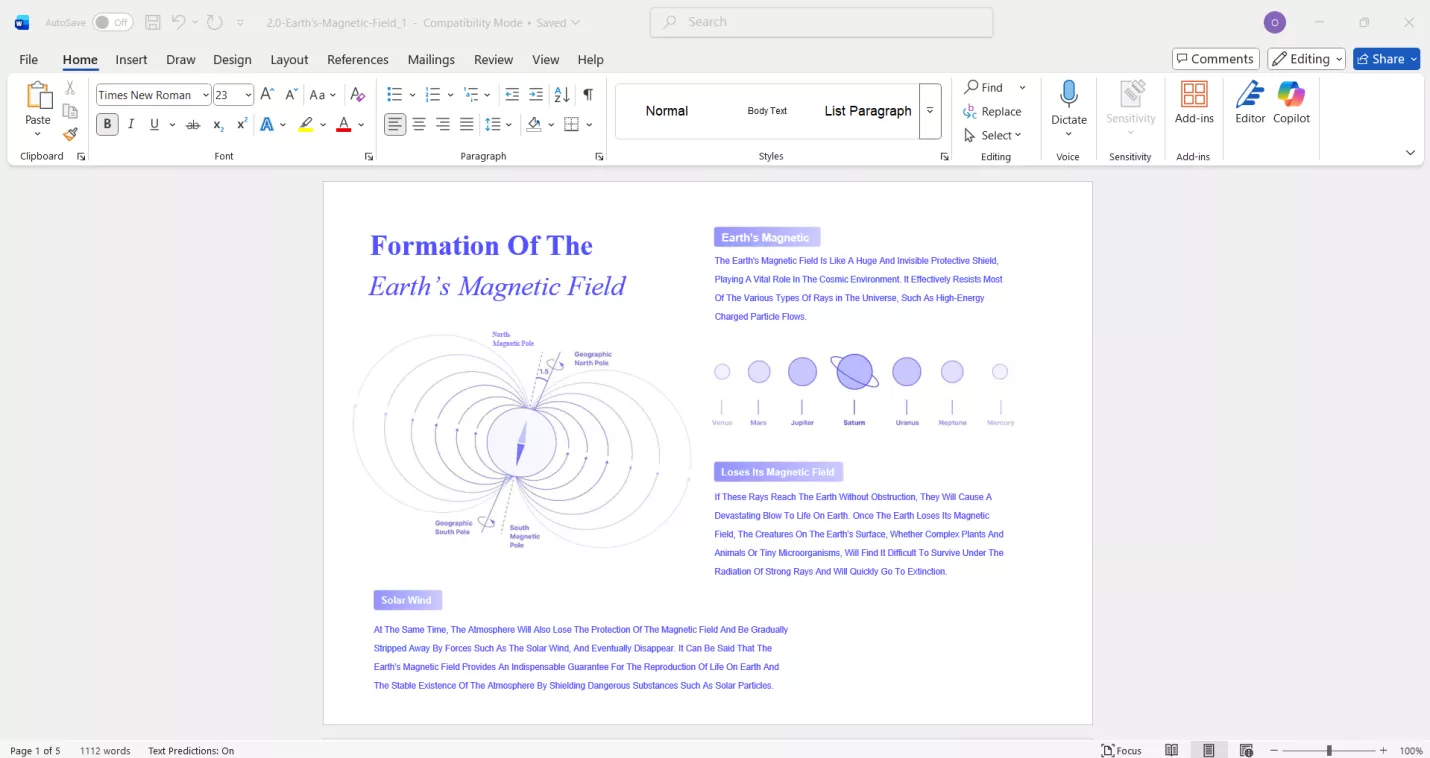The image size is (1430, 758).
Task: Click the Clear All Formatting icon
Action: point(358,95)
